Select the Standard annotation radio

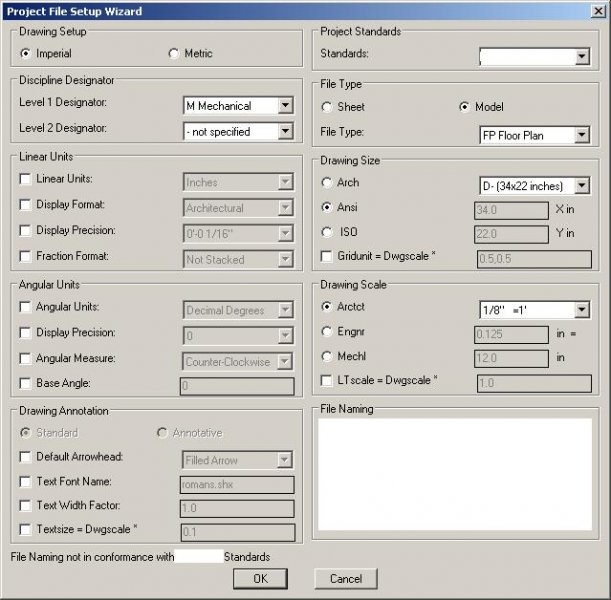click(25, 433)
